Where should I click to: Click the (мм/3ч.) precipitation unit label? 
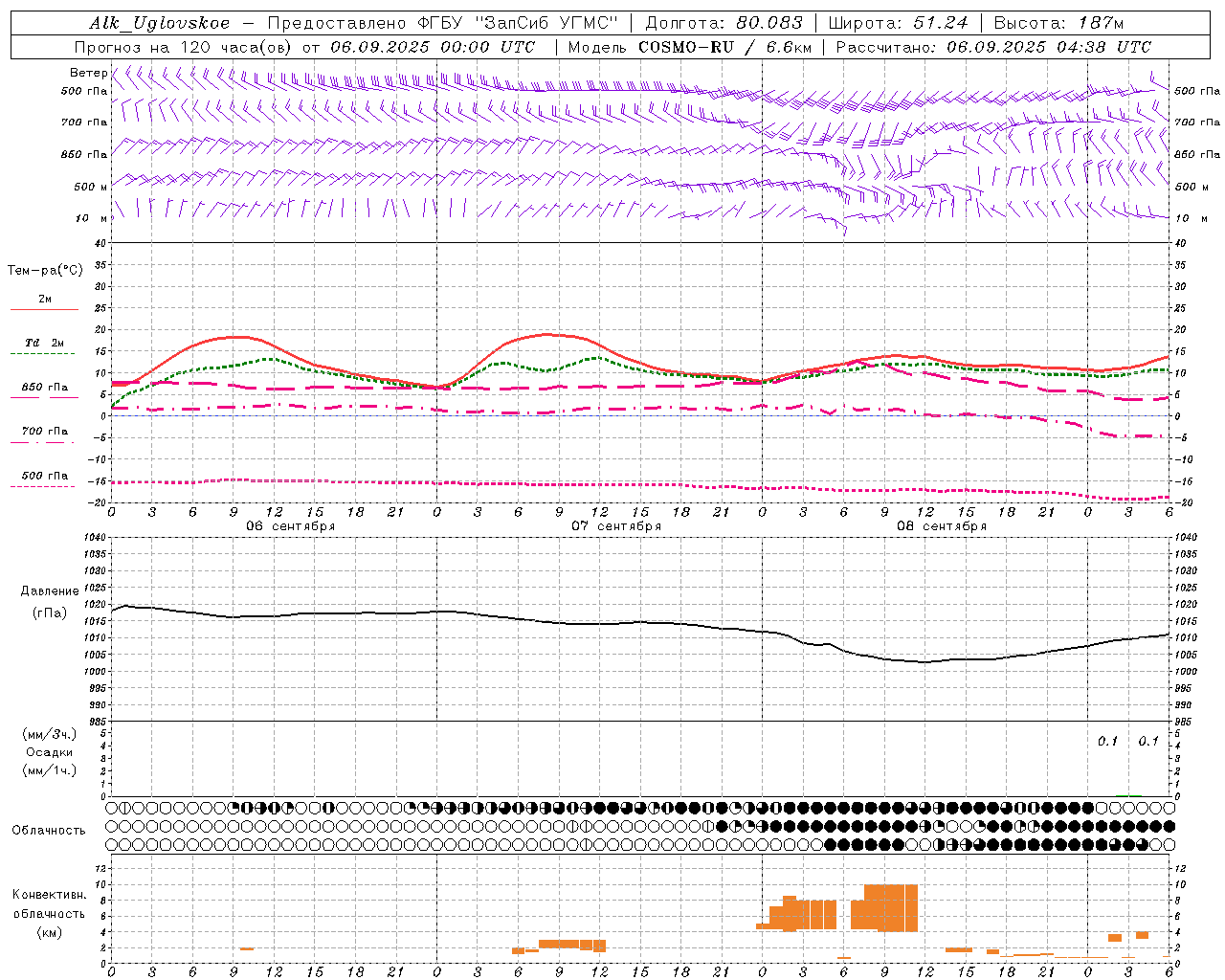50,734
